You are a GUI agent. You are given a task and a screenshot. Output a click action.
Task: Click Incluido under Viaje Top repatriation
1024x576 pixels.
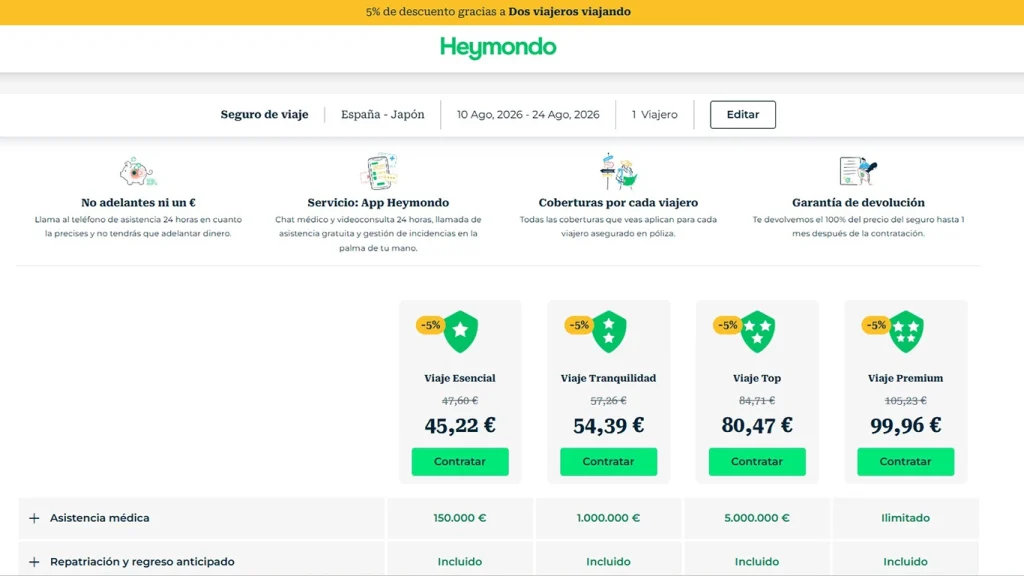point(757,562)
